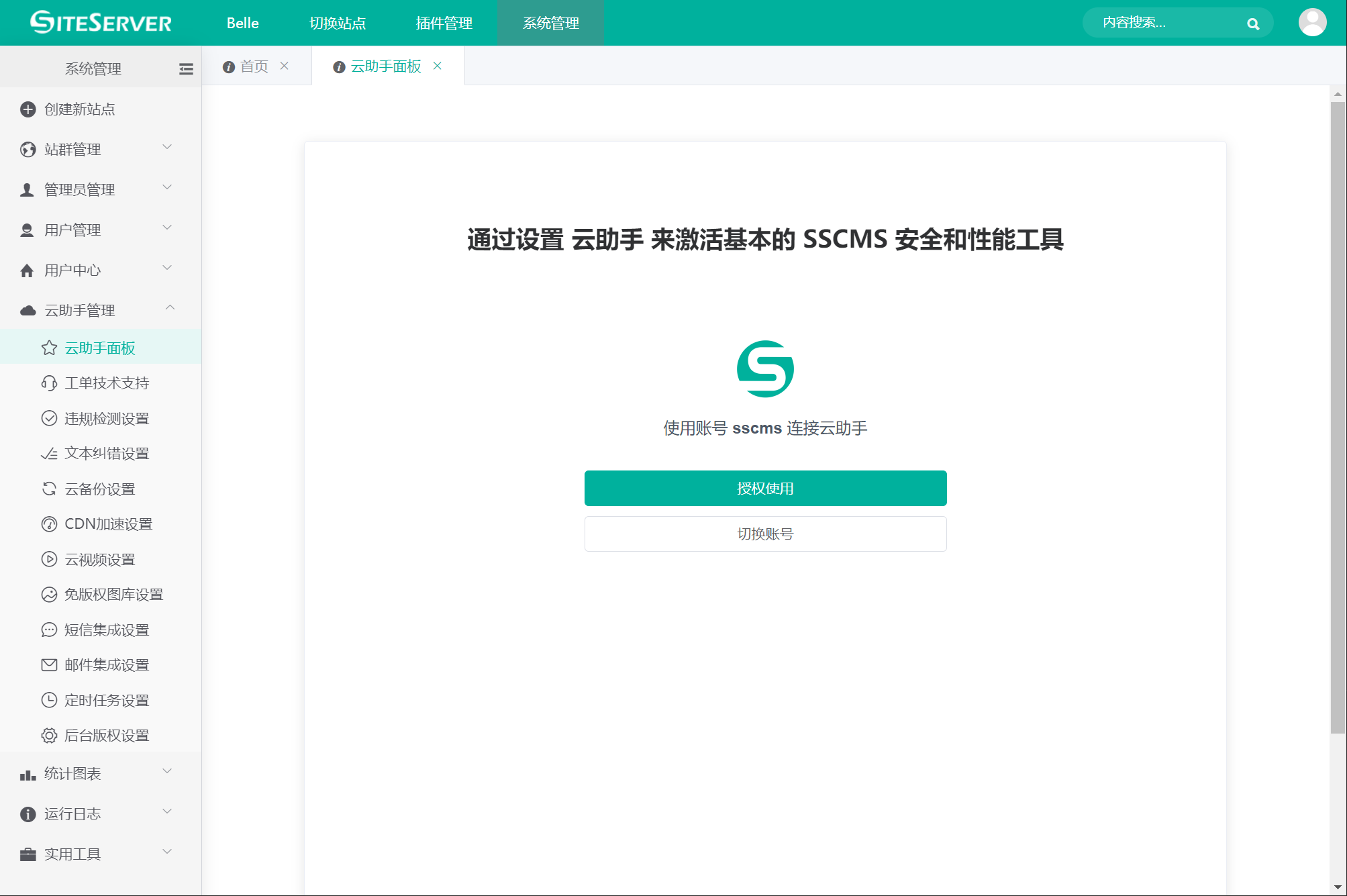Image resolution: width=1347 pixels, height=896 pixels.
Task: Close the 云助手面板 tab
Action: (438, 66)
